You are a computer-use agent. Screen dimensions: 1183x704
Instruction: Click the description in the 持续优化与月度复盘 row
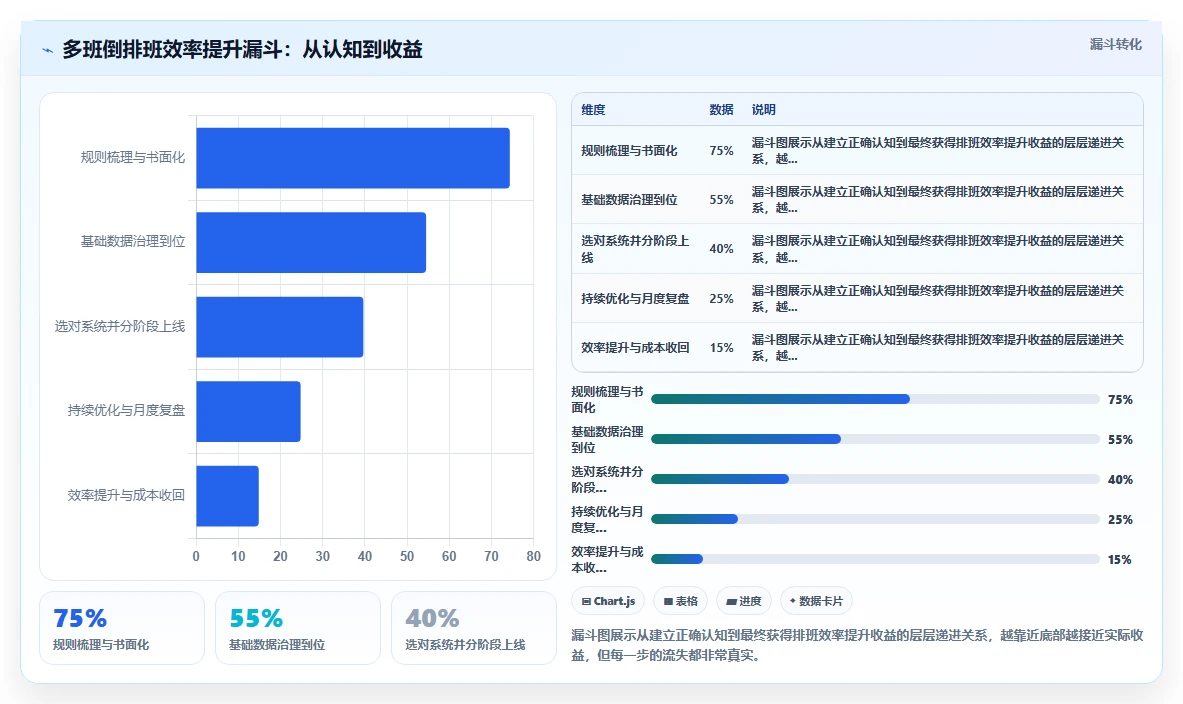pyautogui.click(x=938, y=299)
